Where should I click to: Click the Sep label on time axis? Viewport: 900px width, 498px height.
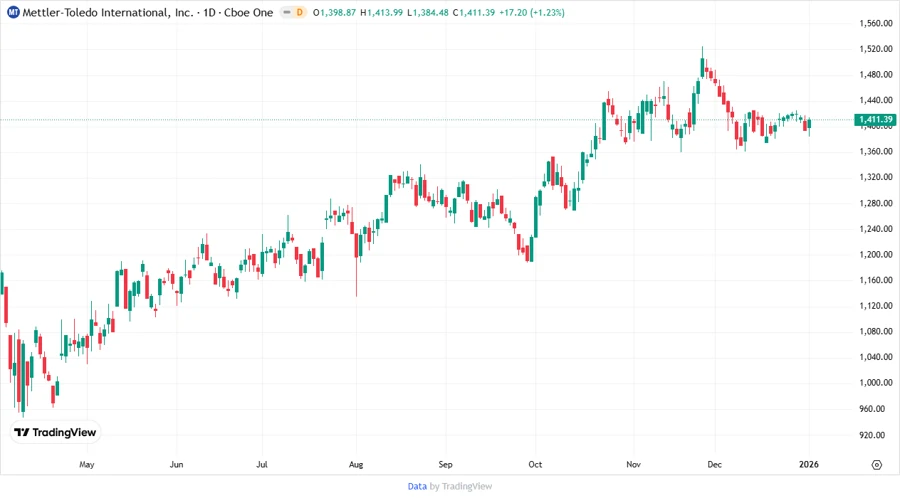pos(445,465)
